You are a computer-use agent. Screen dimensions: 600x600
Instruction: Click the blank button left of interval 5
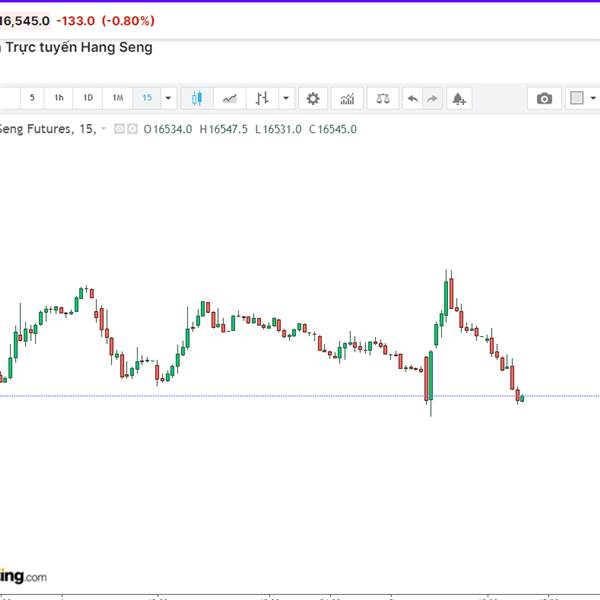tap(10, 98)
